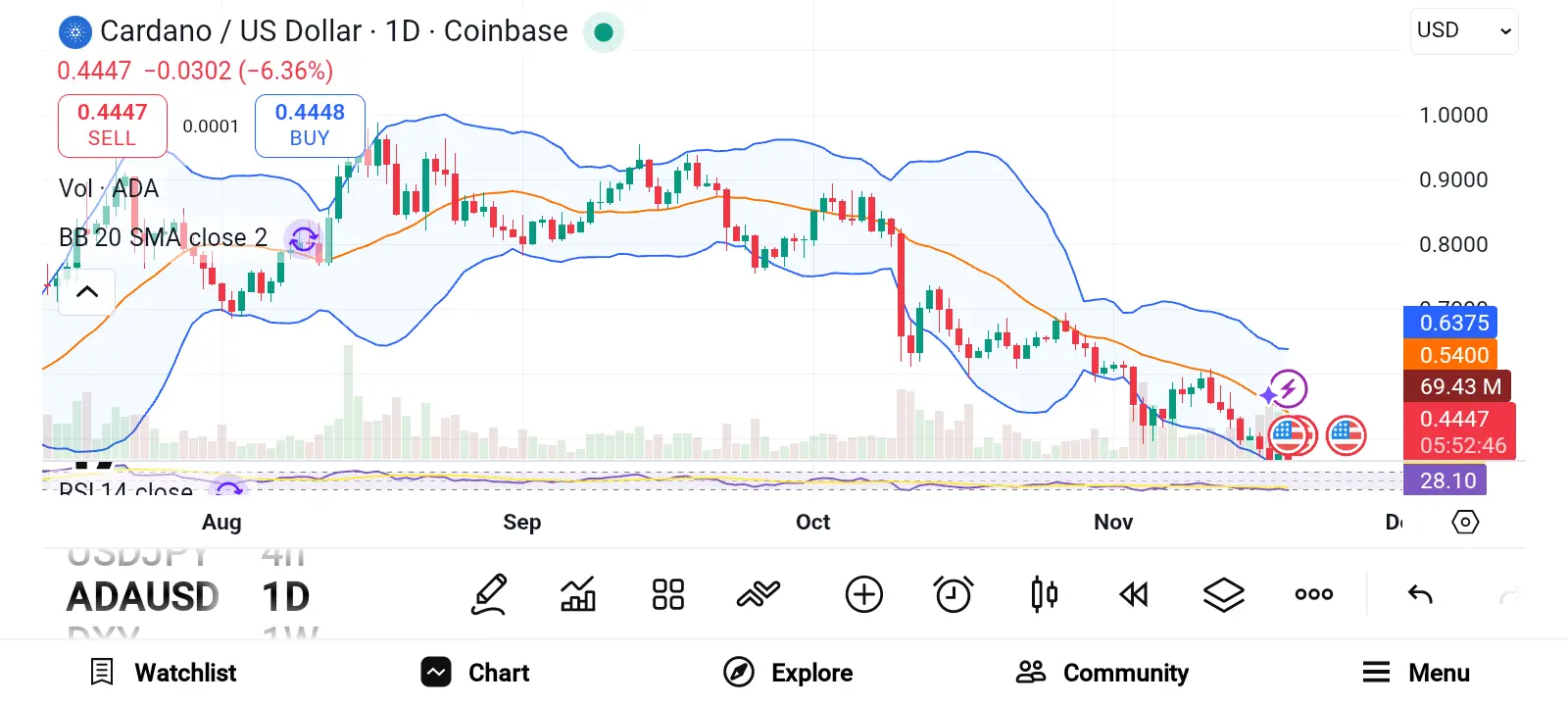Create an alert with the clock icon
1568x706 pixels.
[x=953, y=594]
